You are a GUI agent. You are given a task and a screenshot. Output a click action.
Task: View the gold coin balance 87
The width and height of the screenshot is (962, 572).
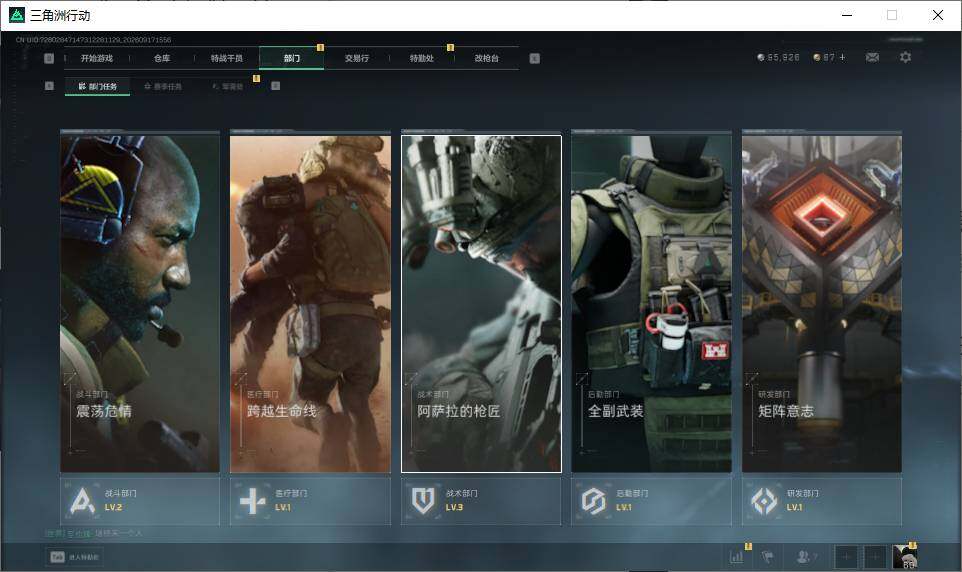824,57
